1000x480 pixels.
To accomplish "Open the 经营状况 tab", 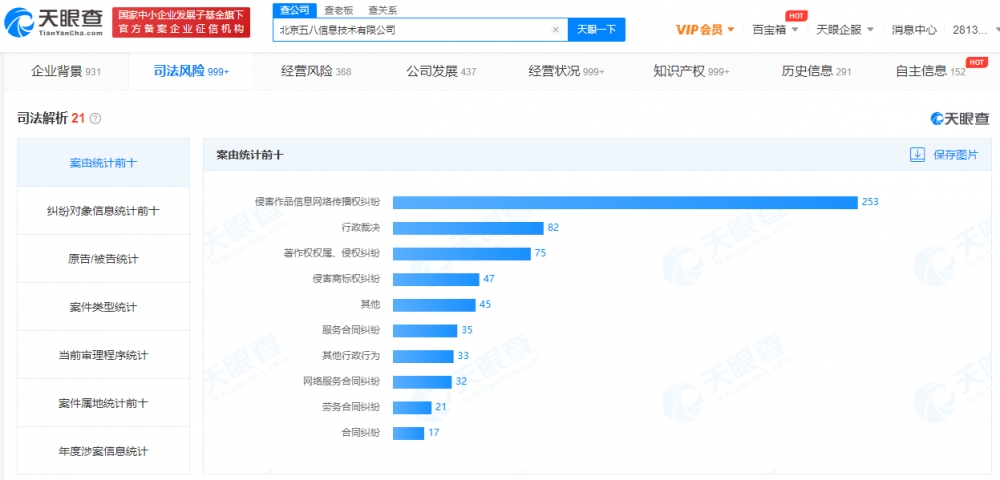I will pyautogui.click(x=566, y=71).
